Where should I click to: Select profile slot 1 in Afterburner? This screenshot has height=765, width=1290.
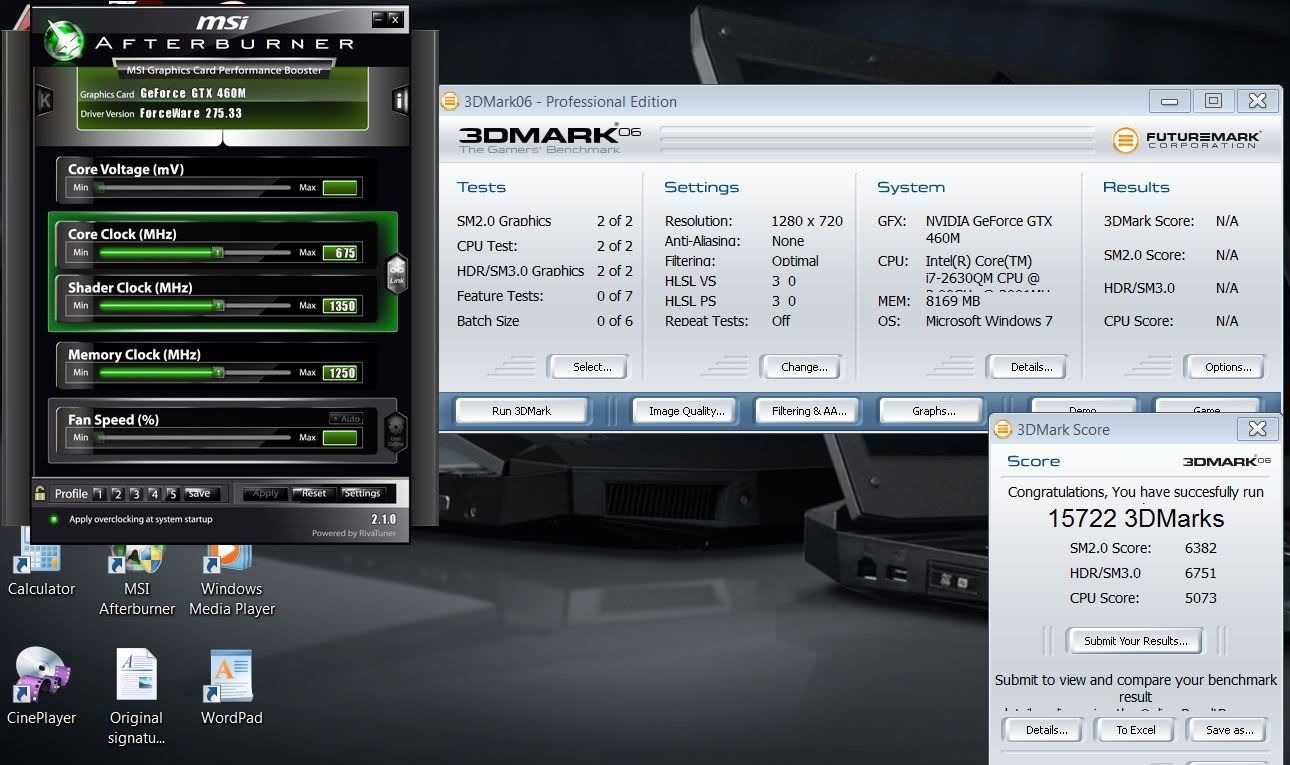point(99,494)
